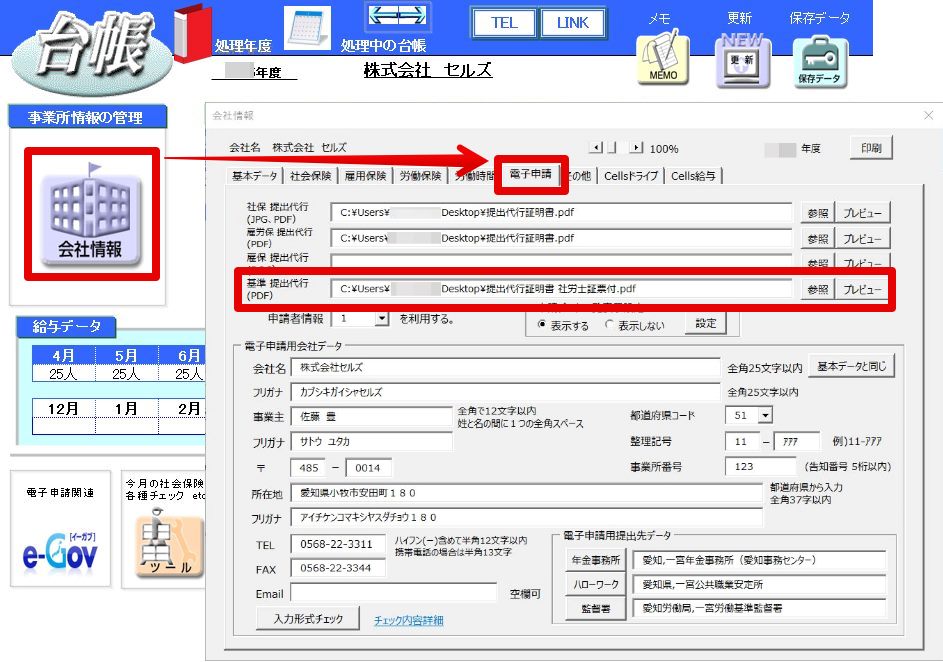Click the FAX number field
The width and height of the screenshot is (943, 662).
click(x=338, y=568)
